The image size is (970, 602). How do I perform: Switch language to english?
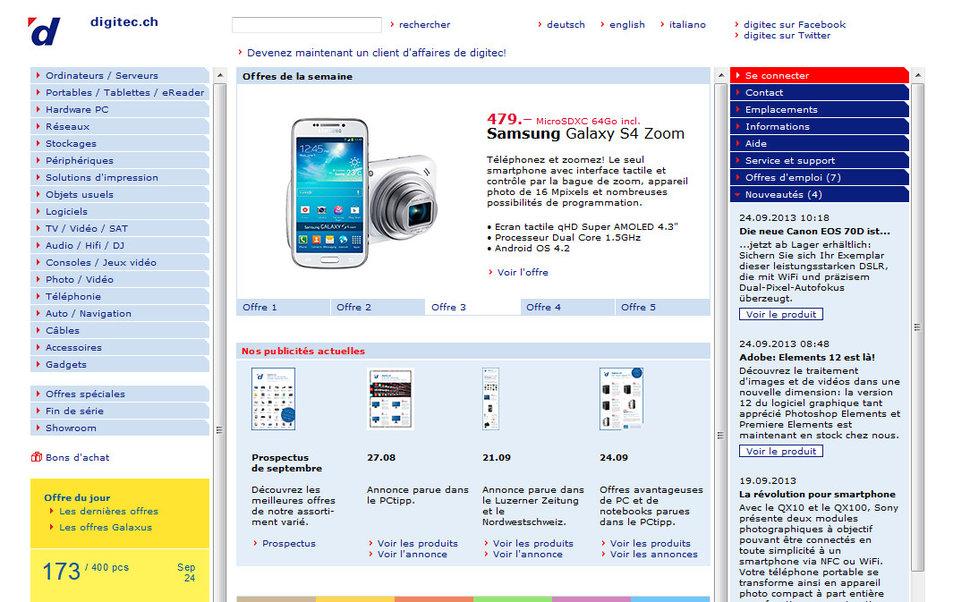627,25
